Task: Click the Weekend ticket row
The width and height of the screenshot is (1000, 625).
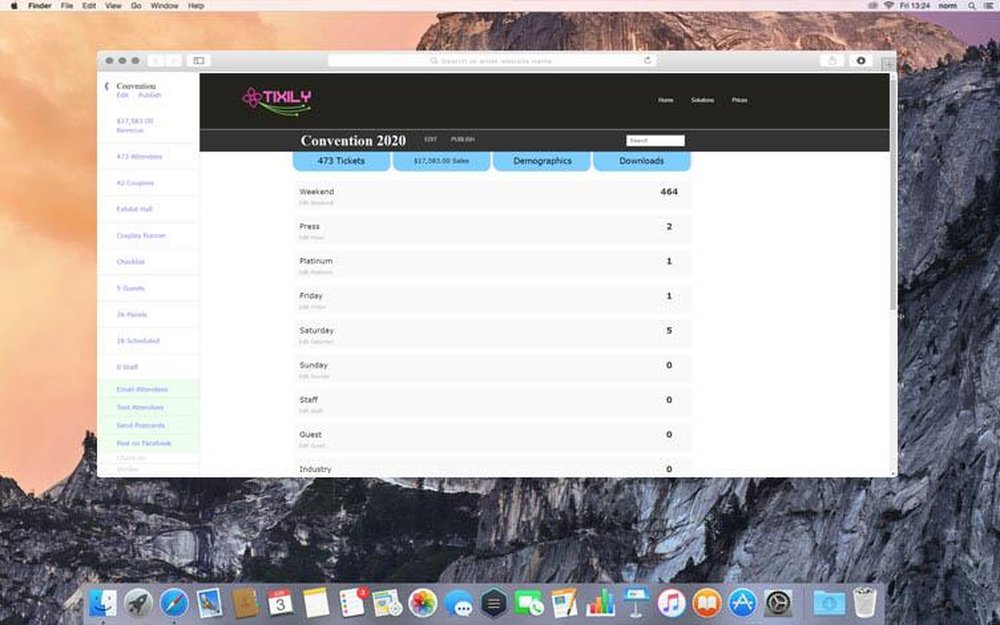Action: tap(492, 195)
